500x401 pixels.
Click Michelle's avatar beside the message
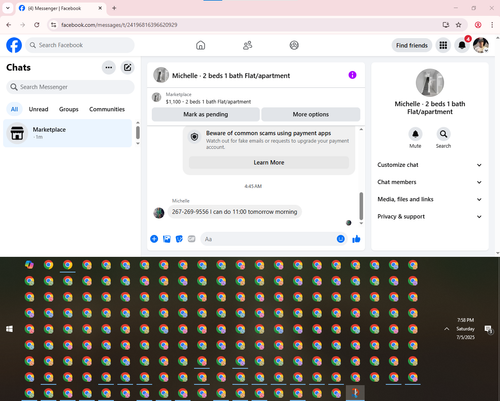pyautogui.click(x=159, y=212)
